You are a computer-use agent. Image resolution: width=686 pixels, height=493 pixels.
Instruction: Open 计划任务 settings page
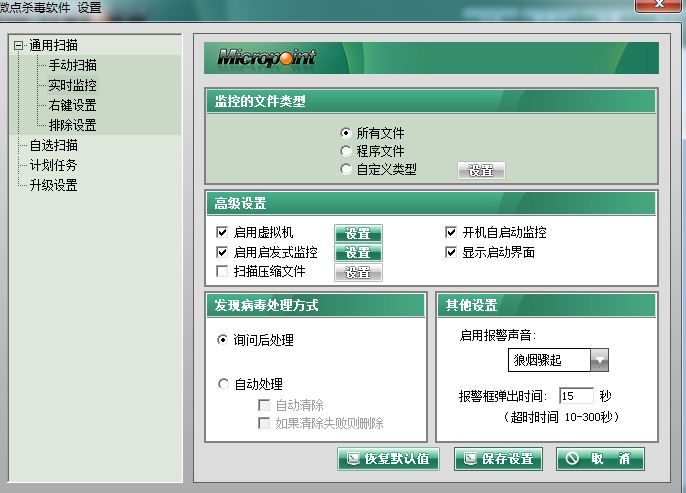[x=53, y=165]
